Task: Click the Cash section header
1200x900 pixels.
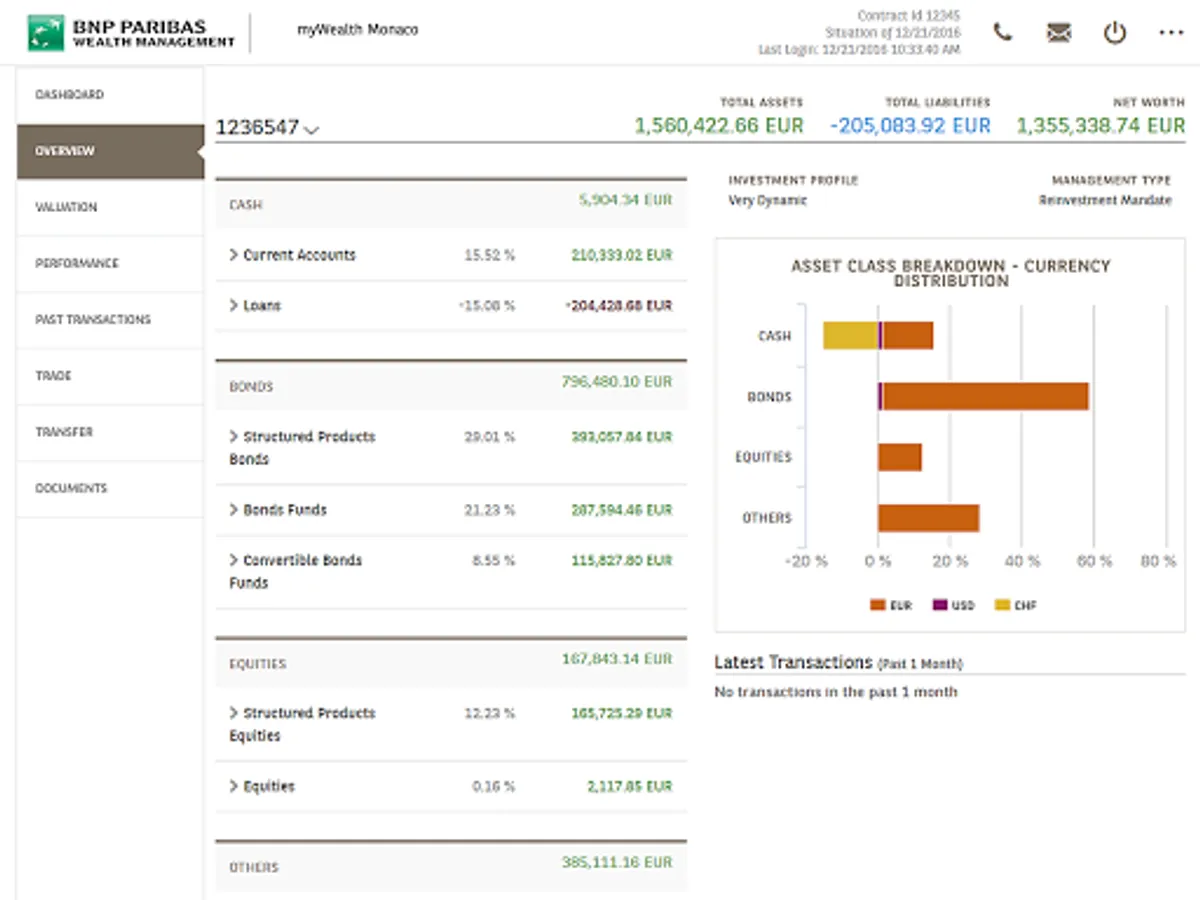Action: coord(451,204)
